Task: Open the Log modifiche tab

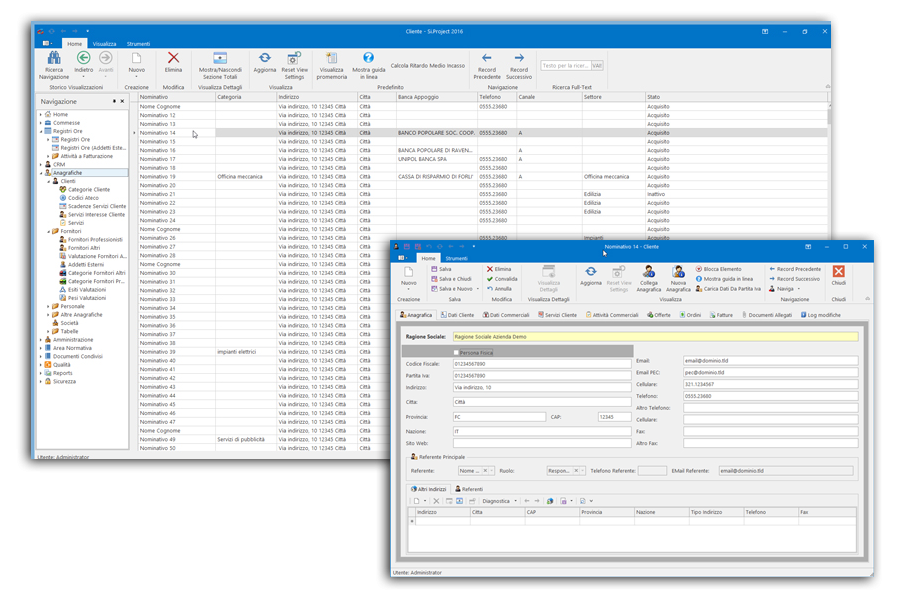Action: coord(821,315)
